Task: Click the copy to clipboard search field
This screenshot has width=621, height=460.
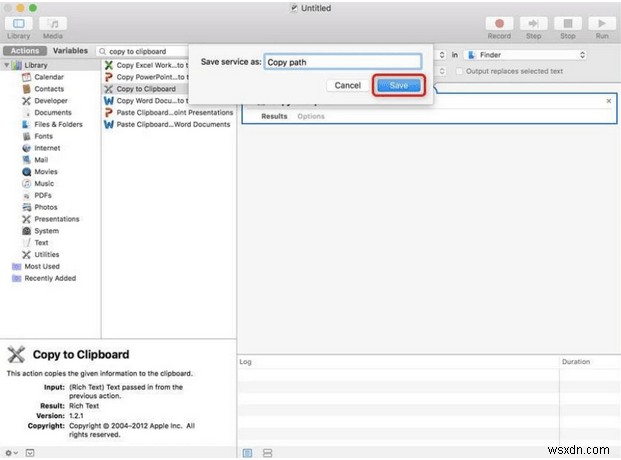Action: (143, 52)
